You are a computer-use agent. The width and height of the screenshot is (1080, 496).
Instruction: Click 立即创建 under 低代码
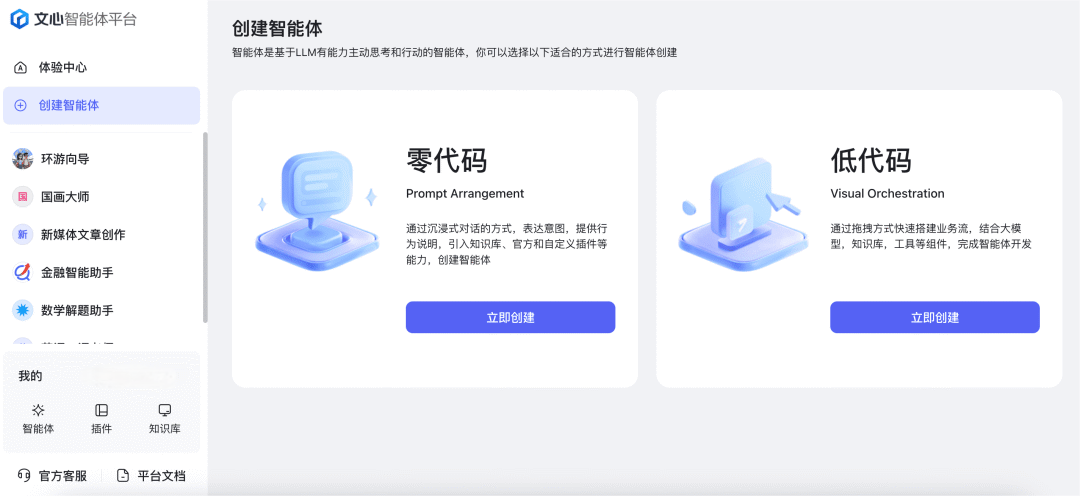coord(935,318)
